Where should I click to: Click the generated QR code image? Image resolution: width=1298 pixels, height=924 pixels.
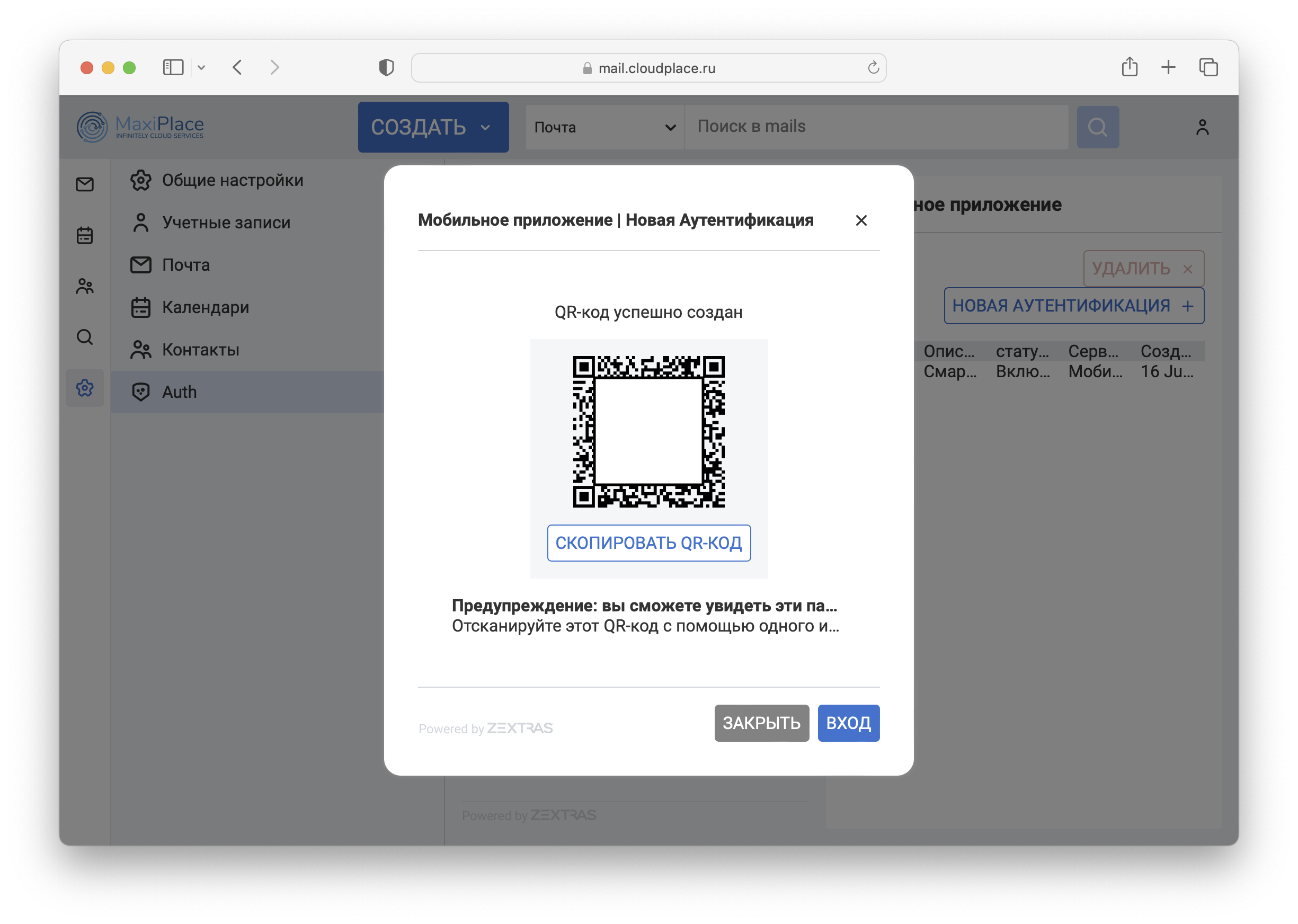coord(648,431)
